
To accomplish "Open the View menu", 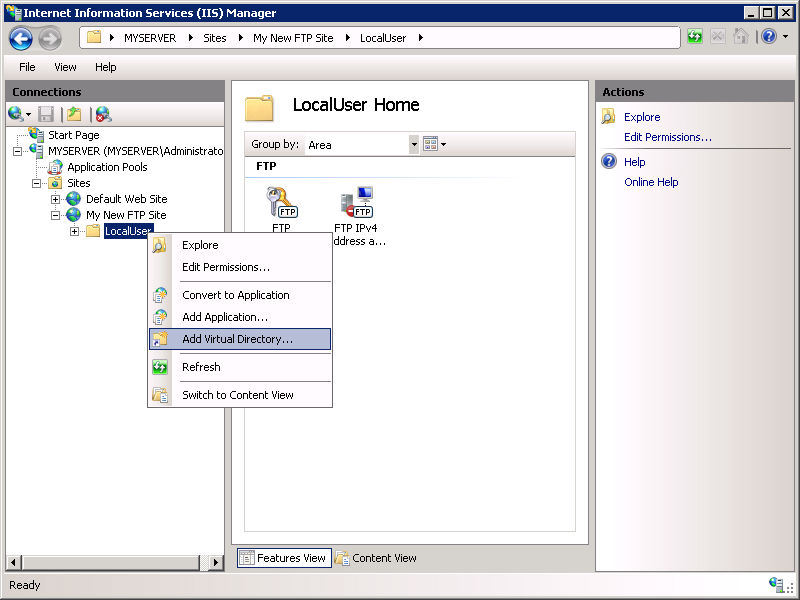I will click(x=65, y=67).
